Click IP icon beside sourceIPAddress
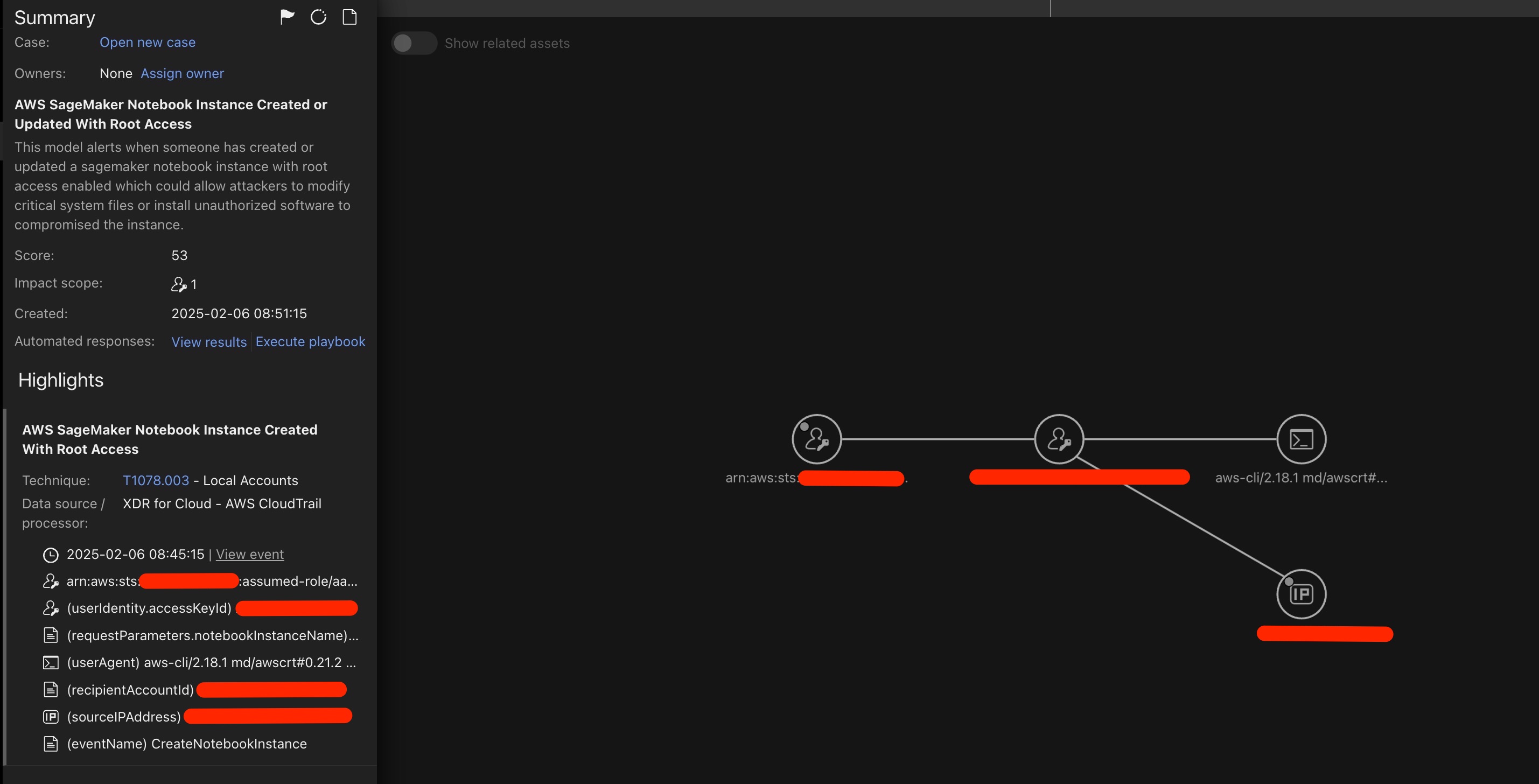Image resolution: width=1539 pixels, height=784 pixels. (x=51, y=717)
